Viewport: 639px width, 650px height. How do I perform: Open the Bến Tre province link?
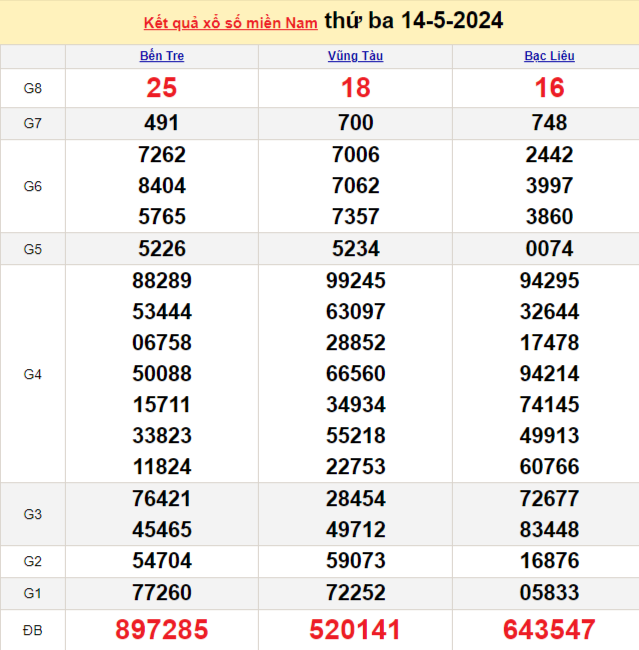coord(162,56)
